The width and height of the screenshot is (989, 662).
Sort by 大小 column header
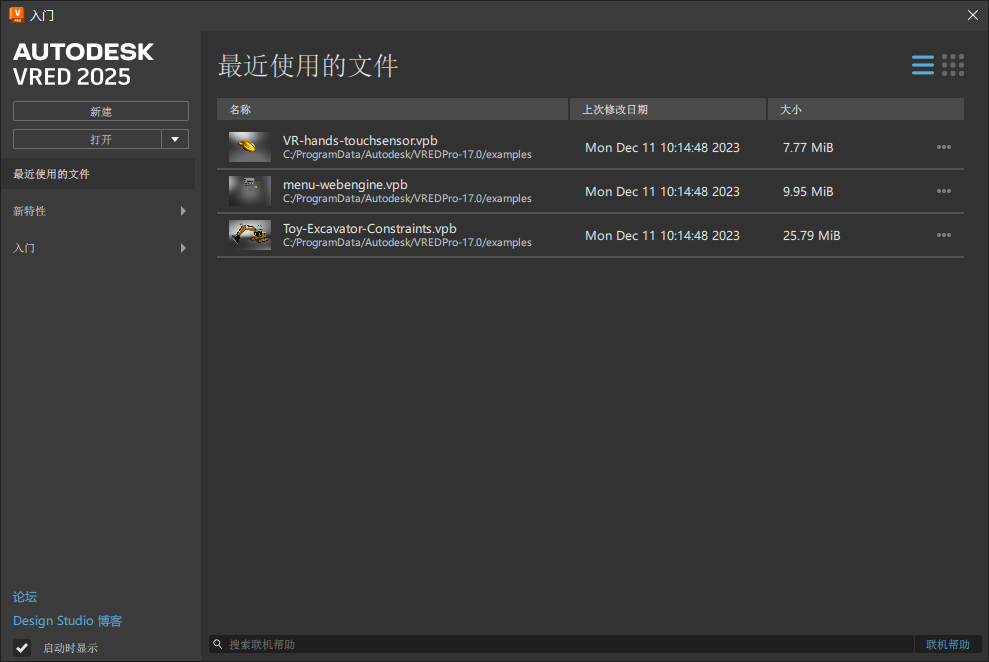click(866, 109)
